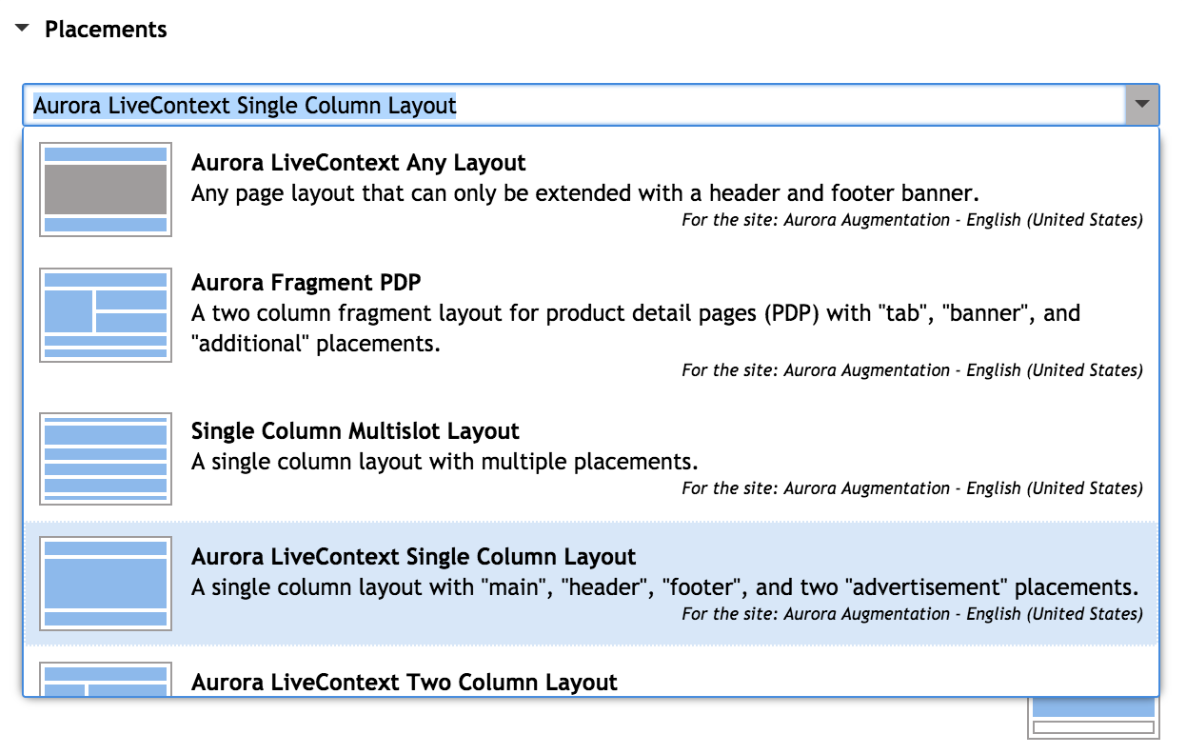Select the Aurora Fragment PDP layout icon
Viewport: 1182px width, 756px height.
(105, 314)
